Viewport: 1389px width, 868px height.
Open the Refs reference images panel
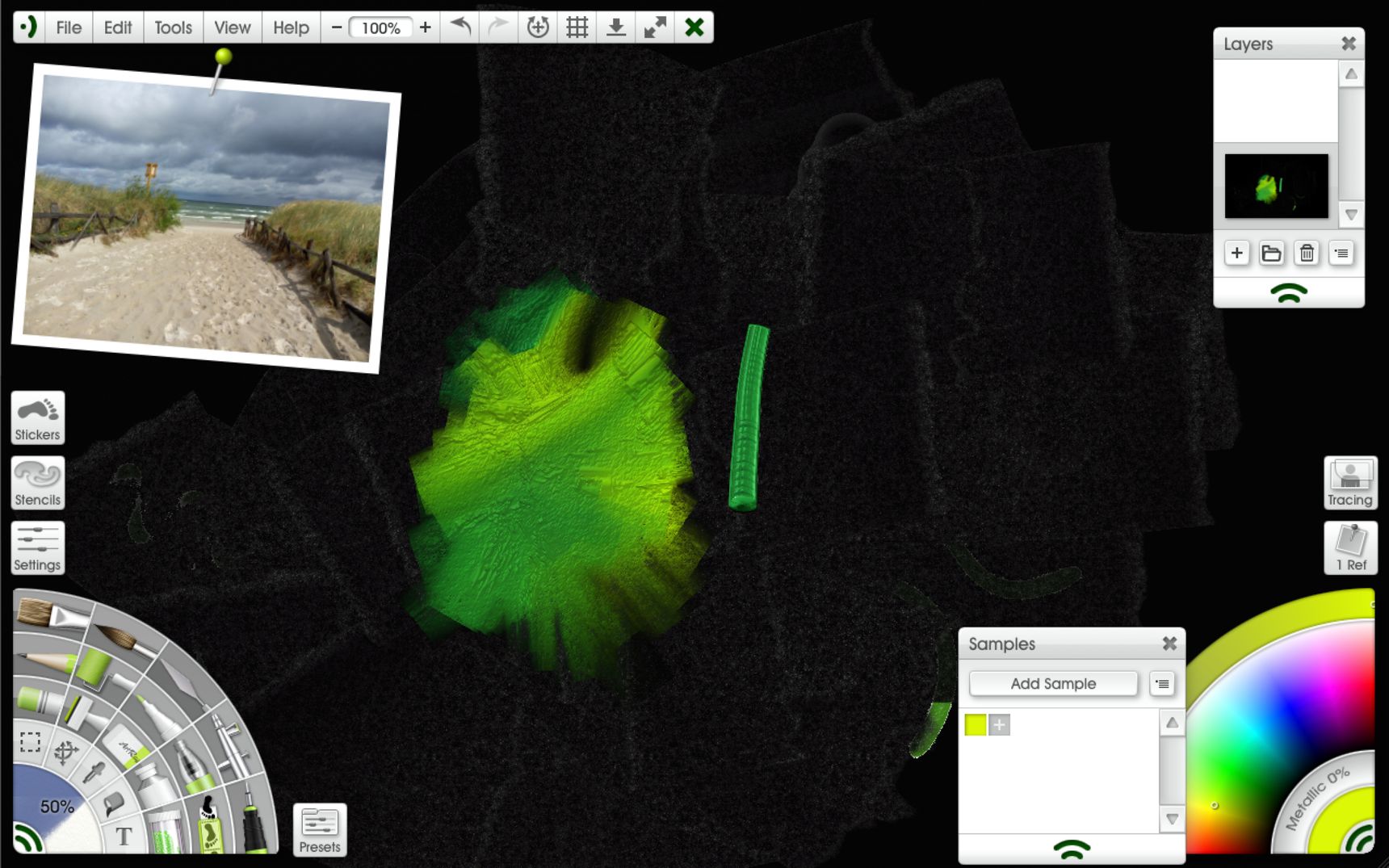[x=1350, y=548]
